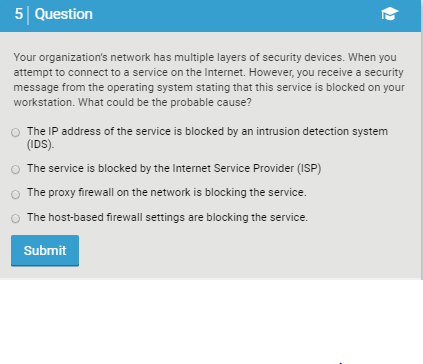
Task: Click the blue question header bar
Action: click(x=210, y=16)
